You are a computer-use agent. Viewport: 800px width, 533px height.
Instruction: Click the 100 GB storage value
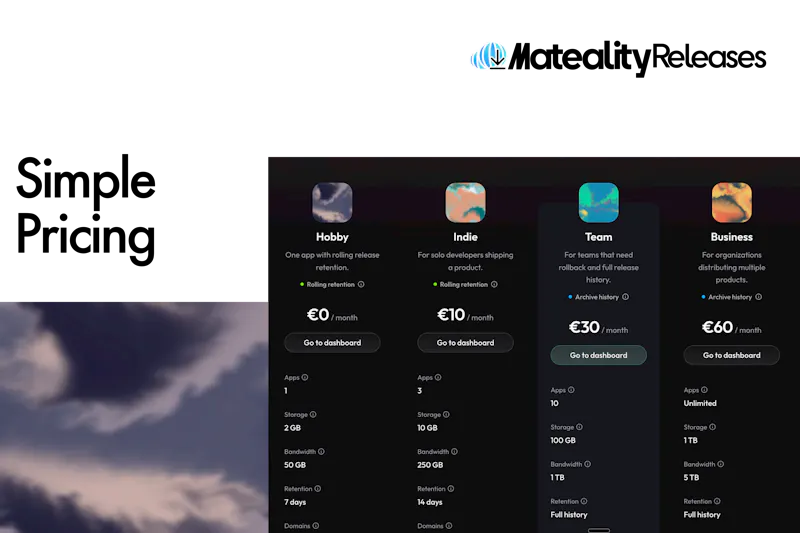tap(563, 440)
